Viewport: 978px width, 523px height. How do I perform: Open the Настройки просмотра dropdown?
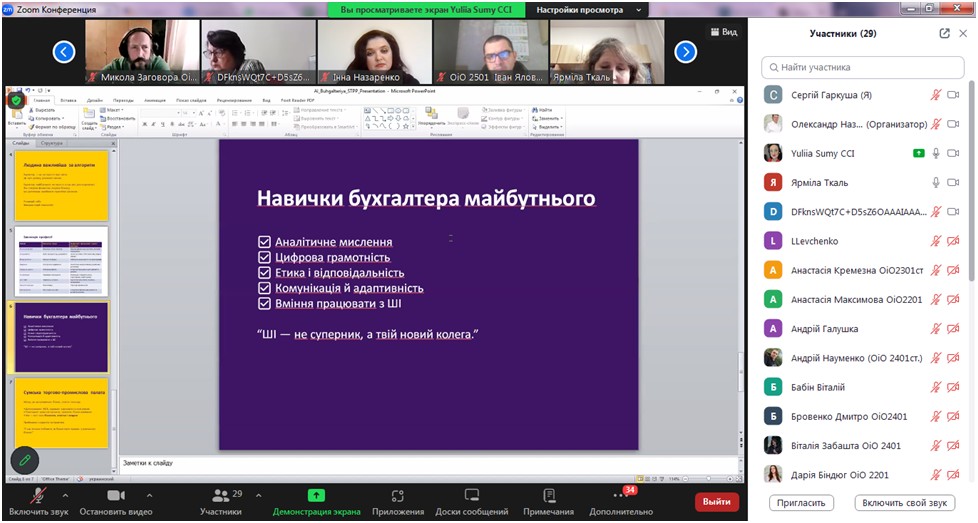click(587, 10)
